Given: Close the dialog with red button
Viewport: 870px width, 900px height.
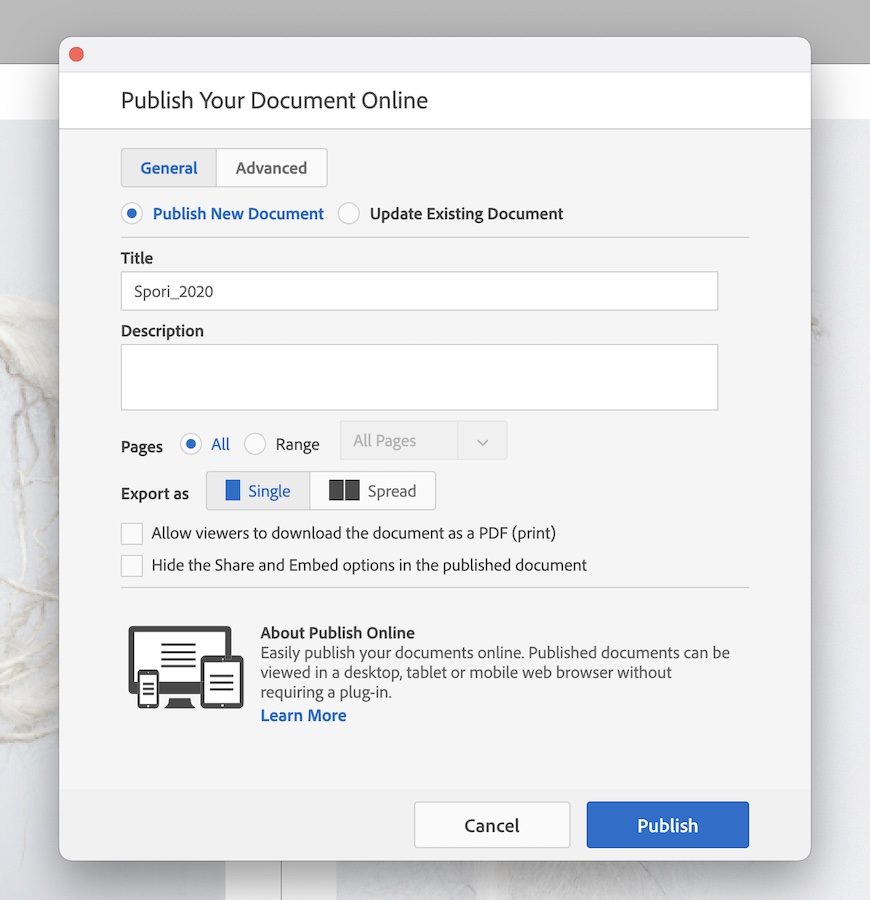Looking at the screenshot, I should (x=76, y=54).
